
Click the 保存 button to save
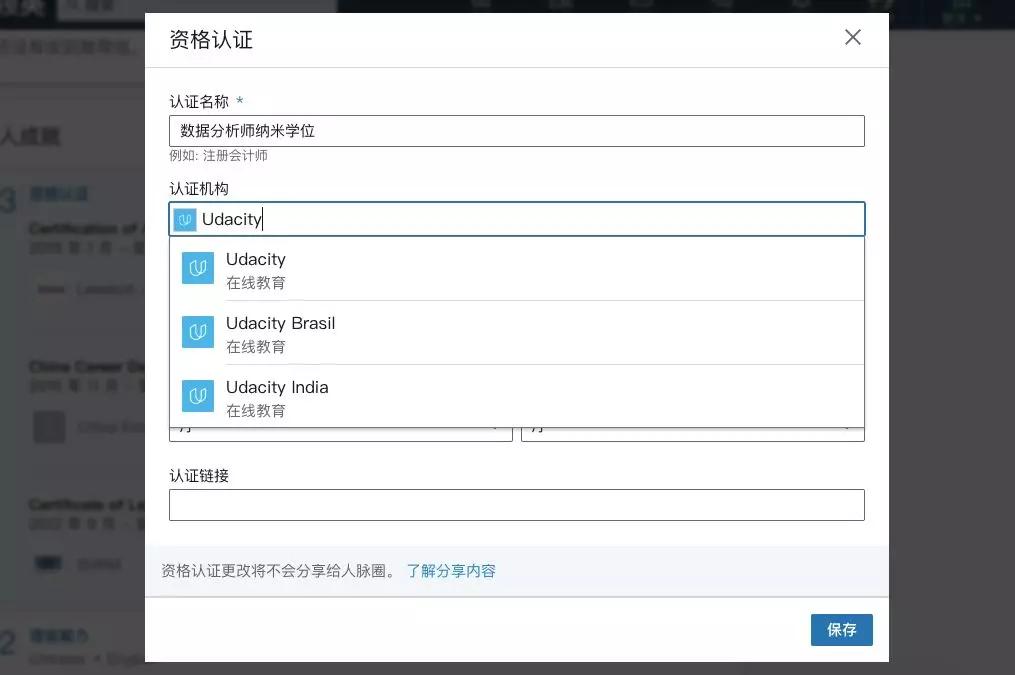[x=841, y=630]
